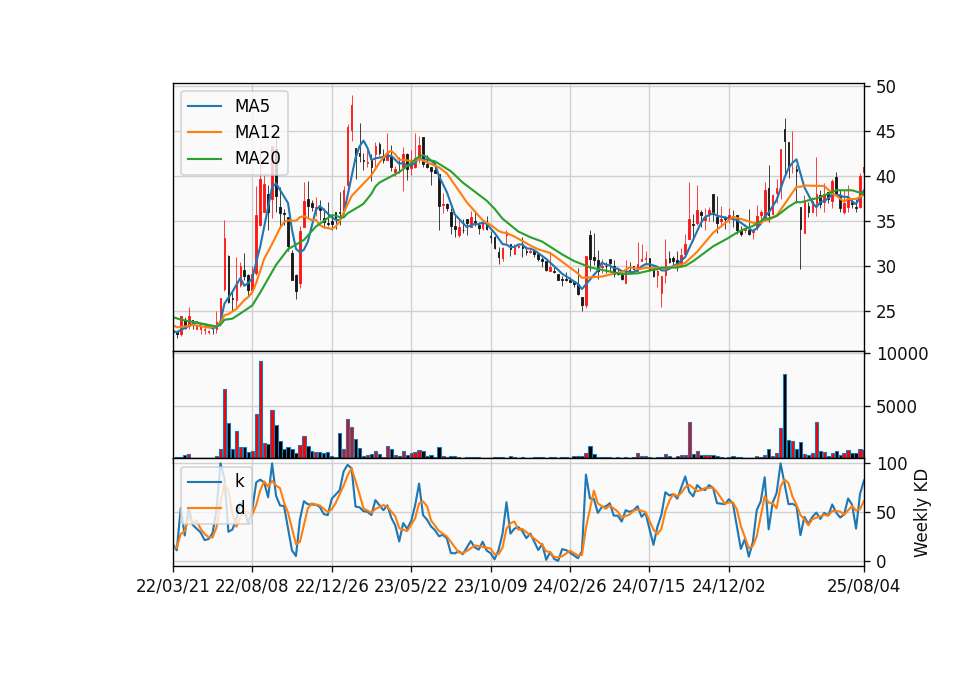Image resolution: width=960 pixels, height=690 pixels.
Task: Click the Weekly KD axis label
Action: click(920, 514)
